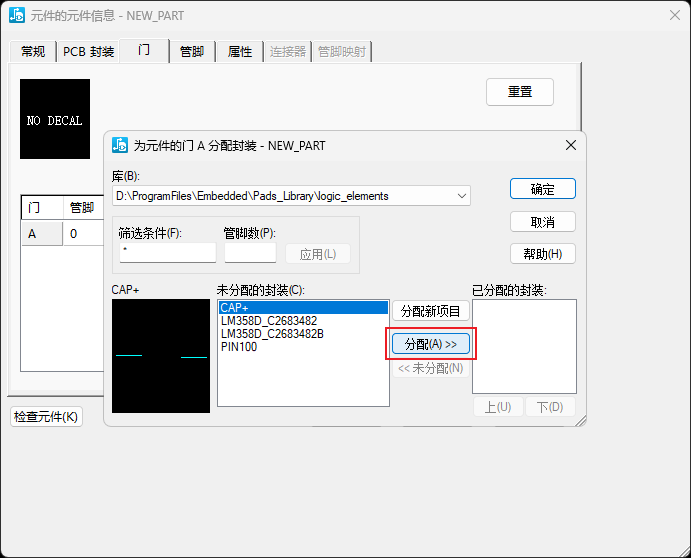Expand the 库 library path dropdown
Image resolution: width=691 pixels, height=558 pixels.
460,196
